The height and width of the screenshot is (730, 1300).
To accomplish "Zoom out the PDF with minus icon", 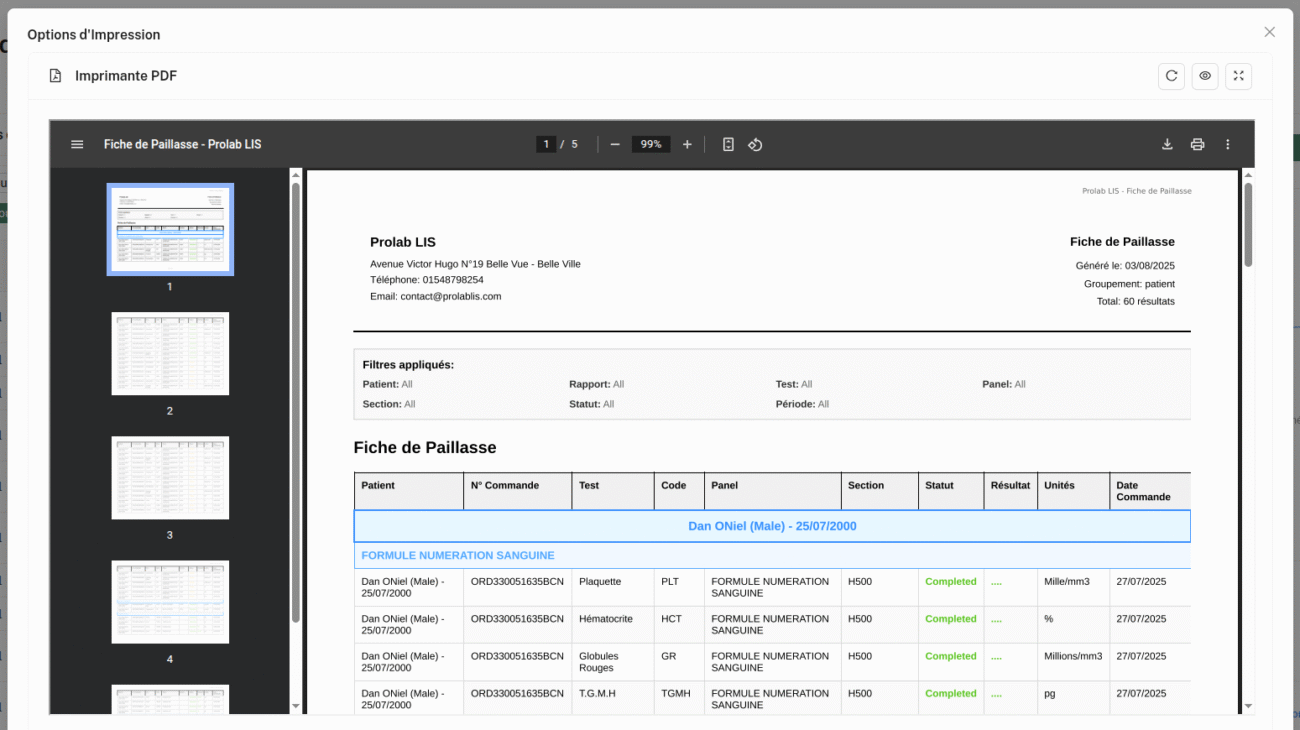I will pyautogui.click(x=615, y=144).
